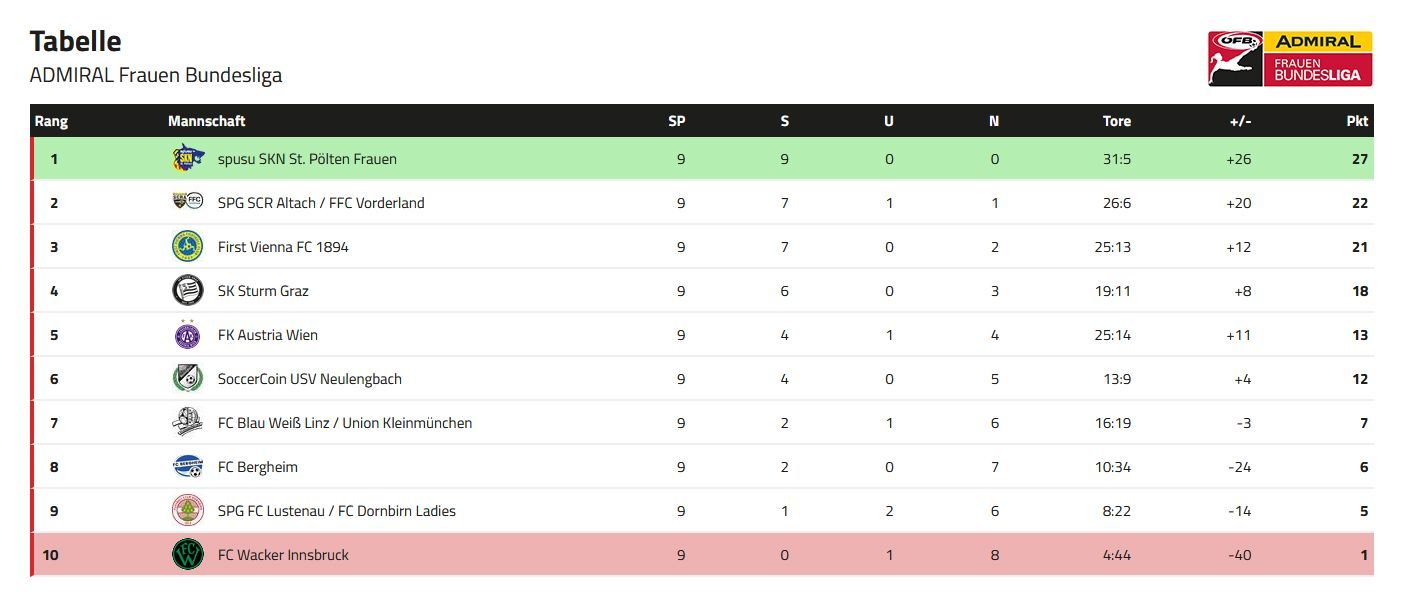Screen dimensions: 1404x607
Task: Click the FC Blau Weiß Linz crest
Action: coord(188,422)
